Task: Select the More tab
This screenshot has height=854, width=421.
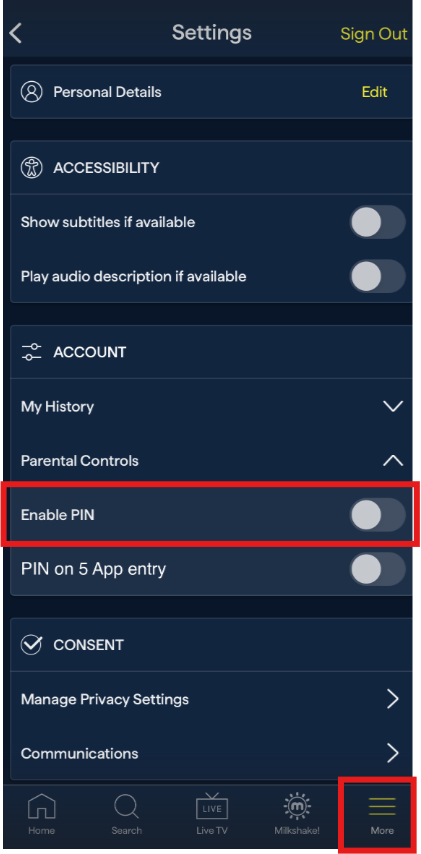Action: (x=382, y=814)
